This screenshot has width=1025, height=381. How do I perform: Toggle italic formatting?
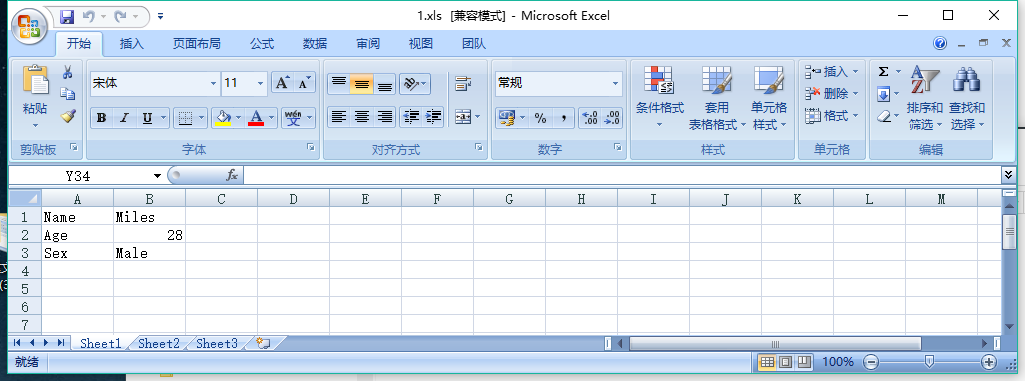124,118
